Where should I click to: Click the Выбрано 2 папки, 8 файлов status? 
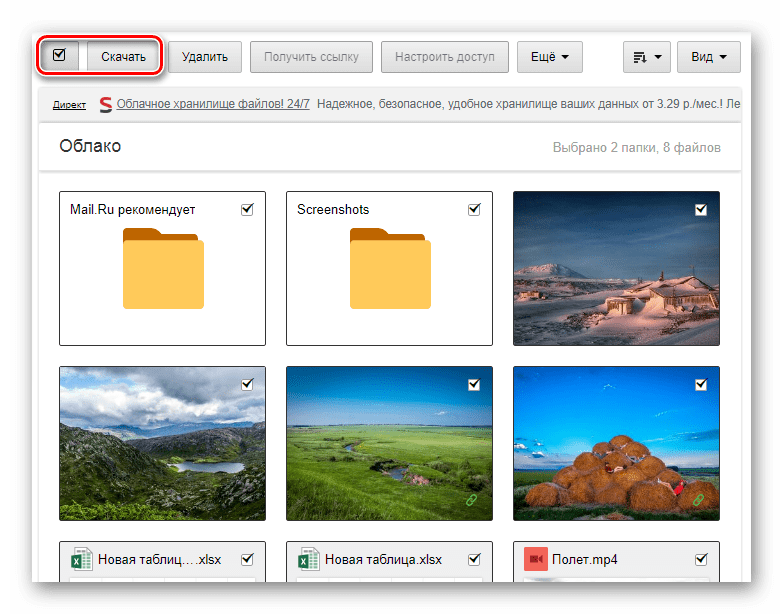637,148
